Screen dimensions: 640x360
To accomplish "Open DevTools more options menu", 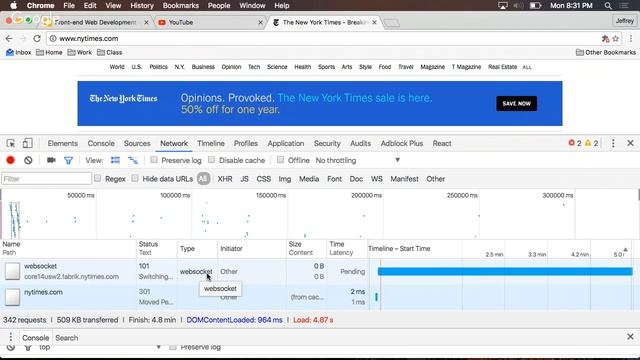I will pyautogui.click(x=613, y=143).
